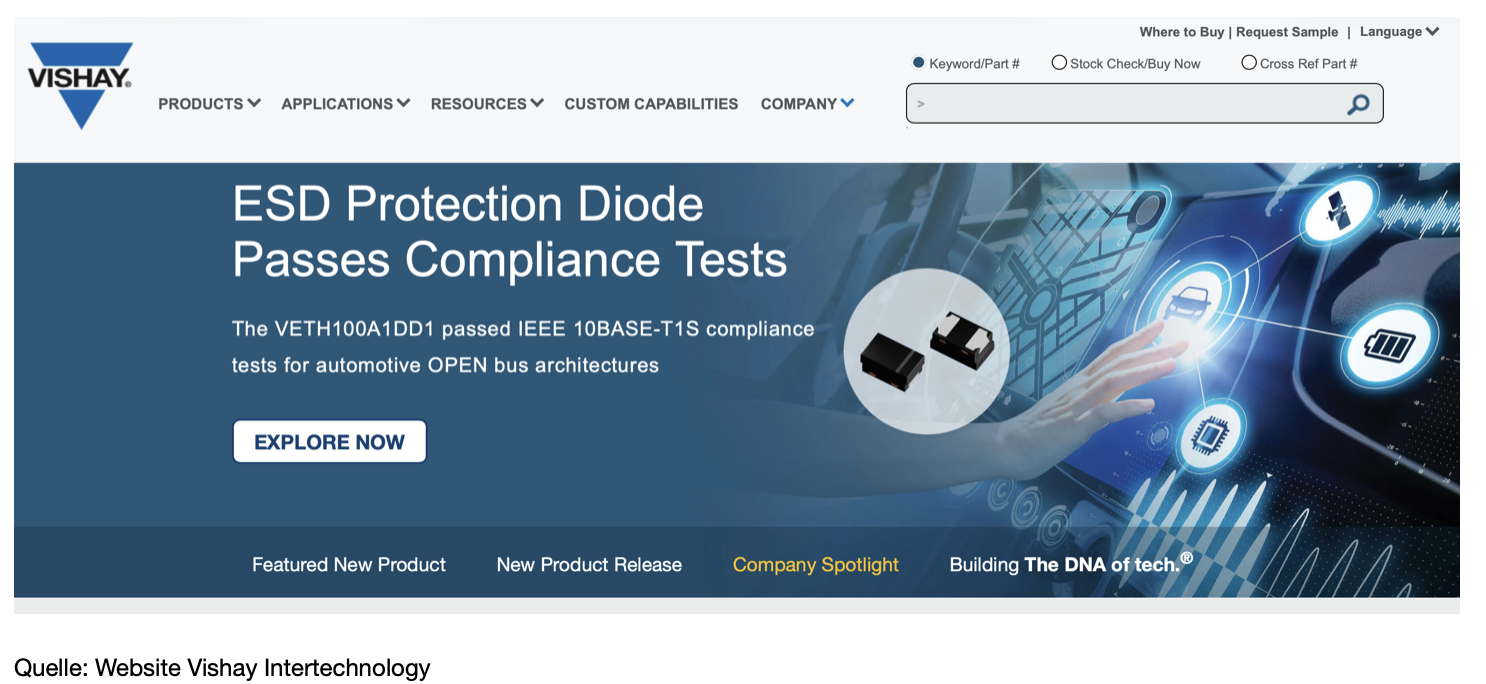The height and width of the screenshot is (684, 1486).
Task: Select the Keyword/Part # radio button
Action: [x=919, y=63]
